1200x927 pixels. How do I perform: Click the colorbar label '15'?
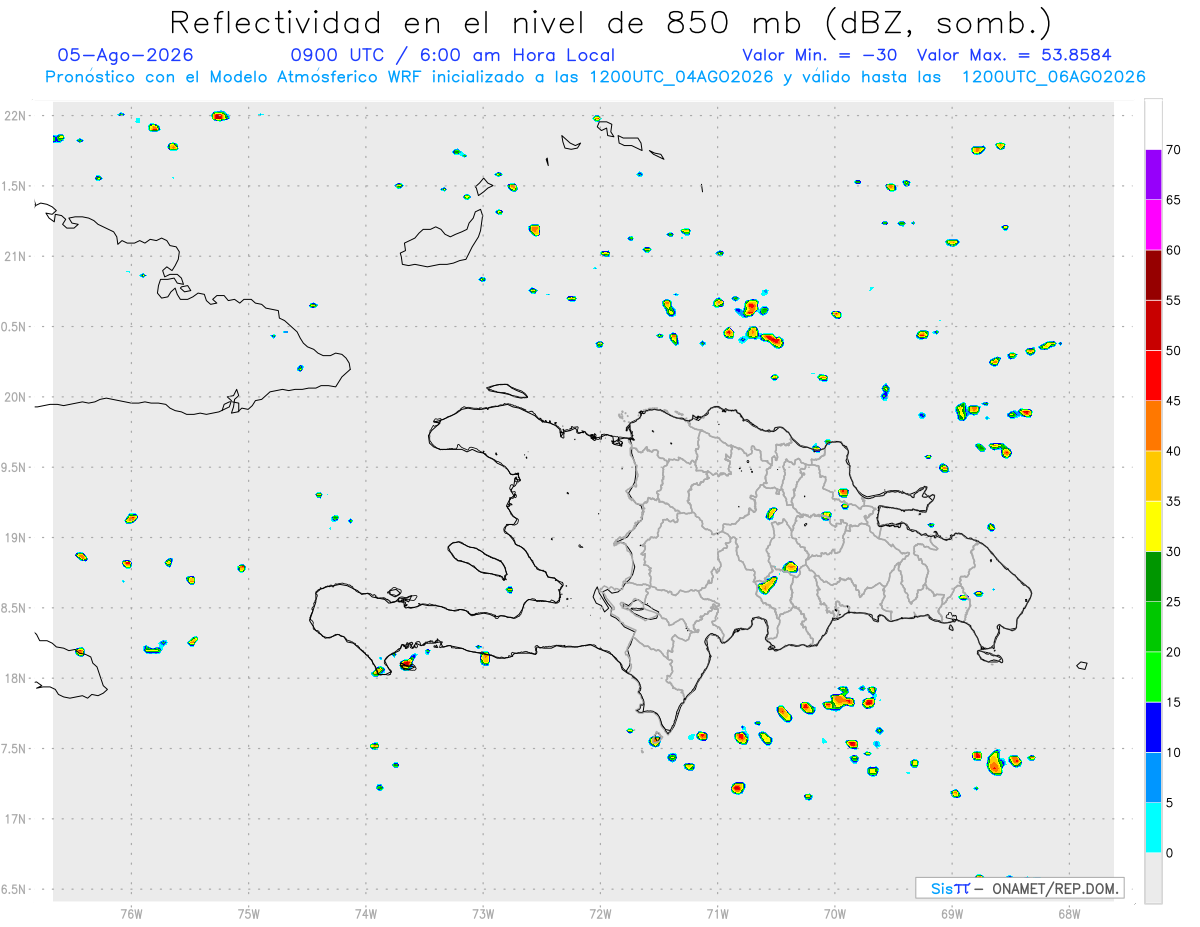pos(1173,702)
